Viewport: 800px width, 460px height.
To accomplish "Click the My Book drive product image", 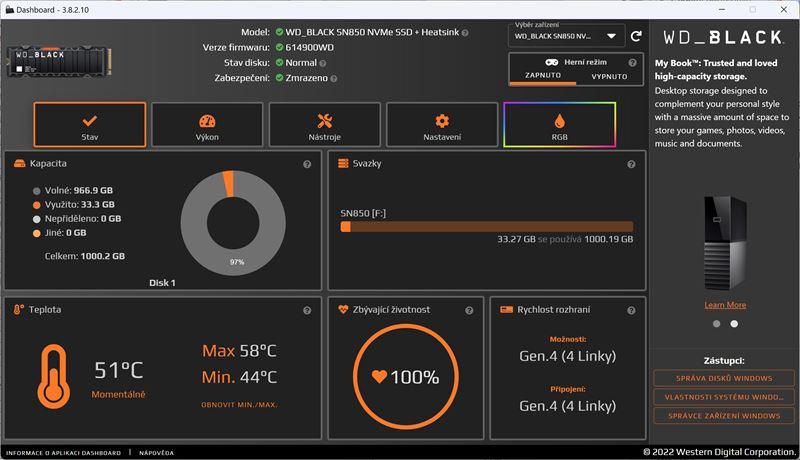I will 725,243.
